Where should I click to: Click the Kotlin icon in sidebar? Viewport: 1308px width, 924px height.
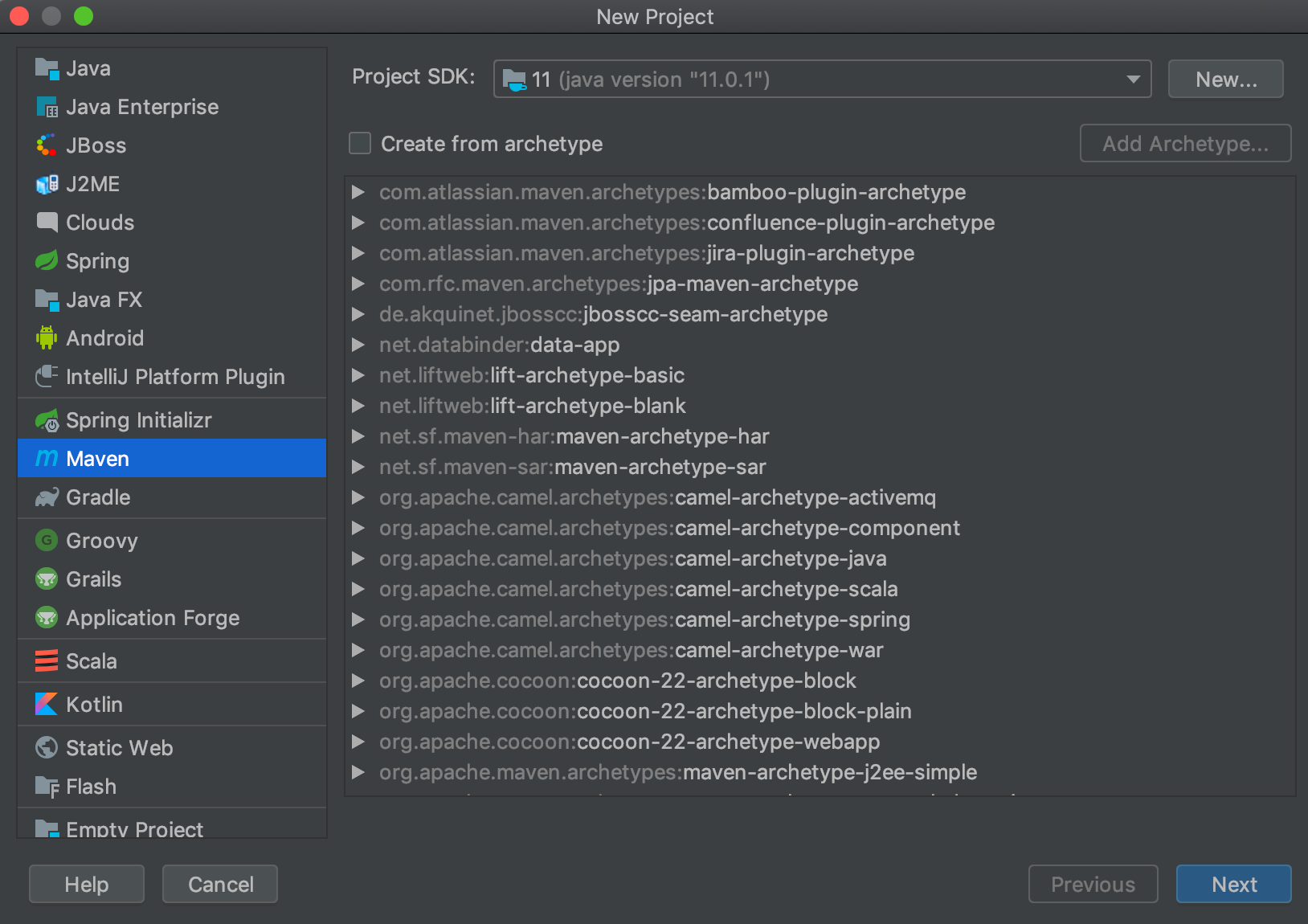click(x=47, y=704)
